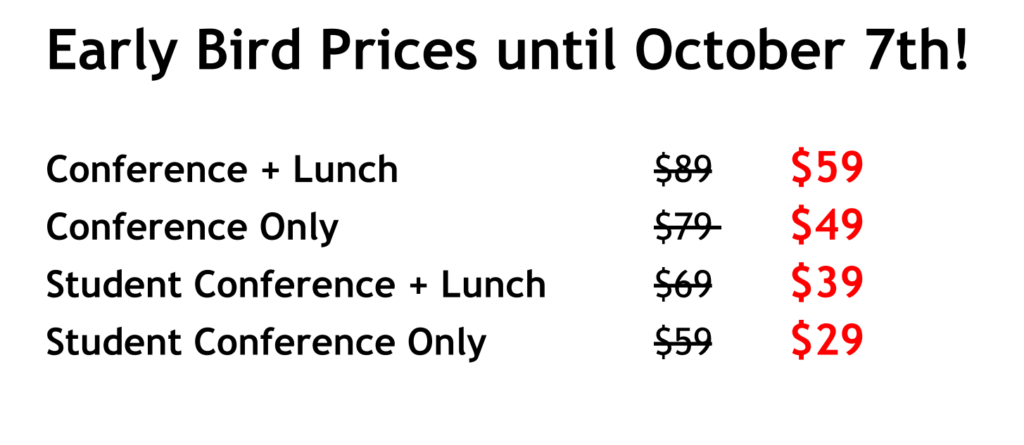
Task: Click the crossed-out $79 price
Action: click(x=688, y=228)
